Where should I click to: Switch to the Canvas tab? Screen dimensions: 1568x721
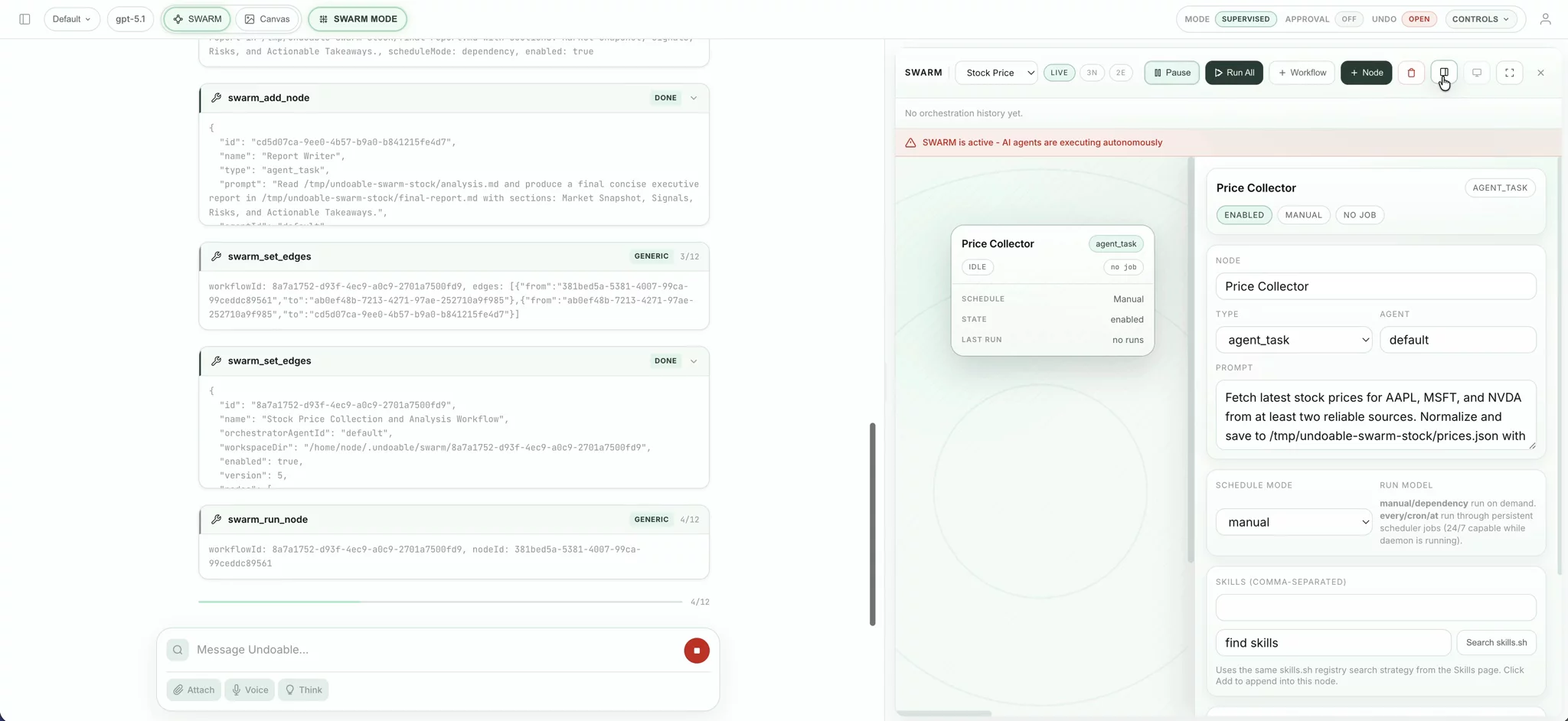point(267,19)
